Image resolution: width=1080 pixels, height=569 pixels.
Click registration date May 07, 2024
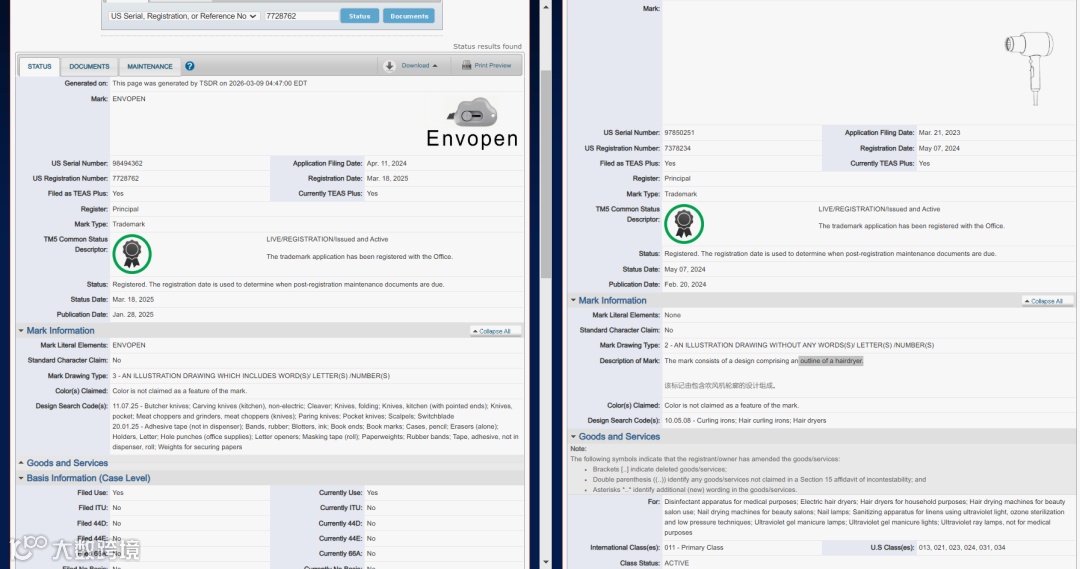939,148
